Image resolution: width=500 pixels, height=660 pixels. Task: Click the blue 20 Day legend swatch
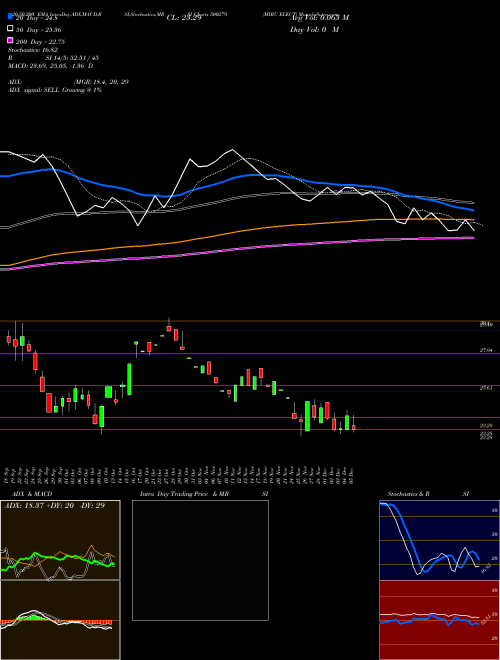[11, 17]
